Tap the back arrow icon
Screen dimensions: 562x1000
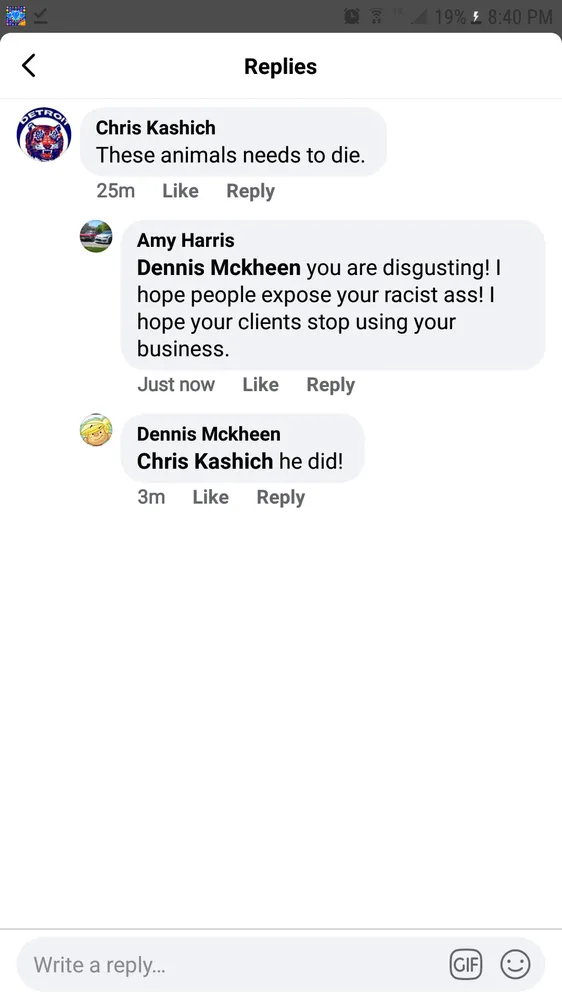point(29,66)
